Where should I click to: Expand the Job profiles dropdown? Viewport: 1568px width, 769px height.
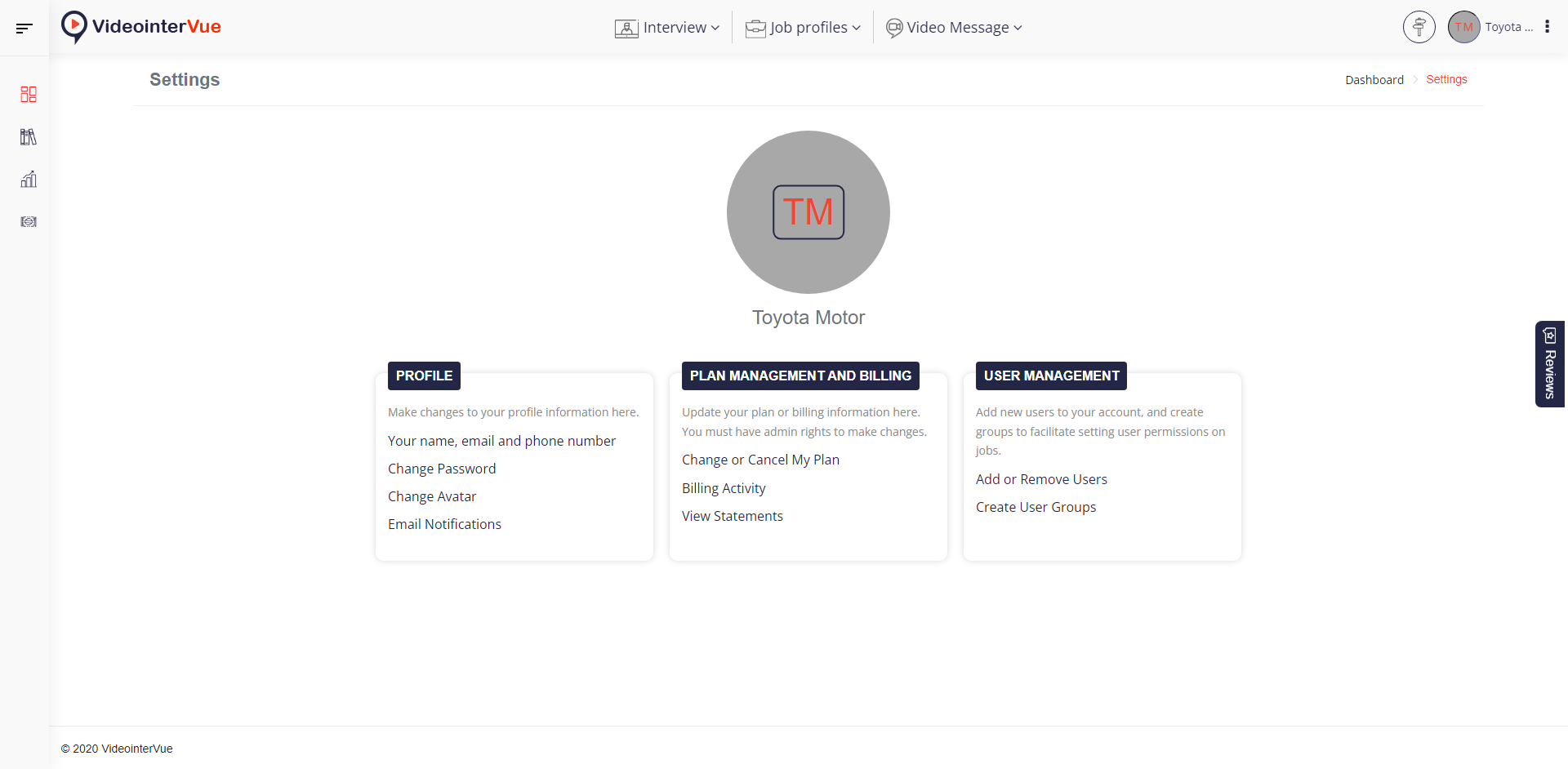point(803,28)
